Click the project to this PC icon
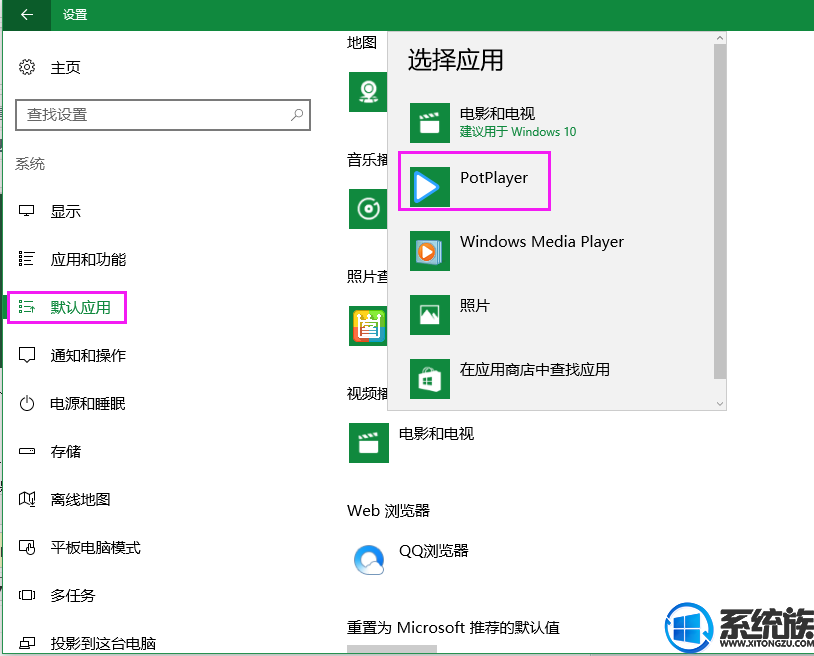The image size is (814, 656). coord(26,643)
